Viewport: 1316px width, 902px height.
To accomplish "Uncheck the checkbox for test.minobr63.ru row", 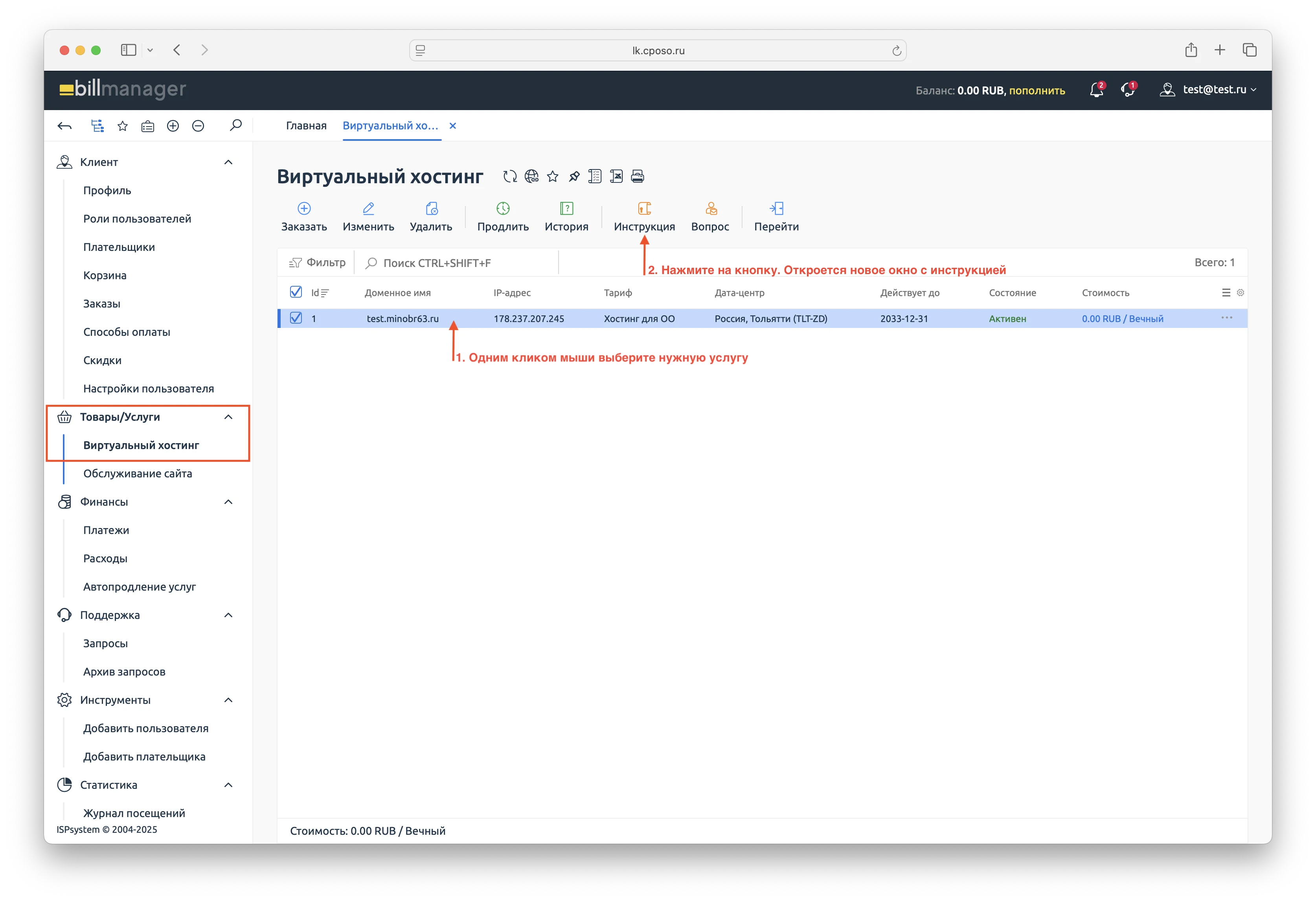I will [x=296, y=318].
